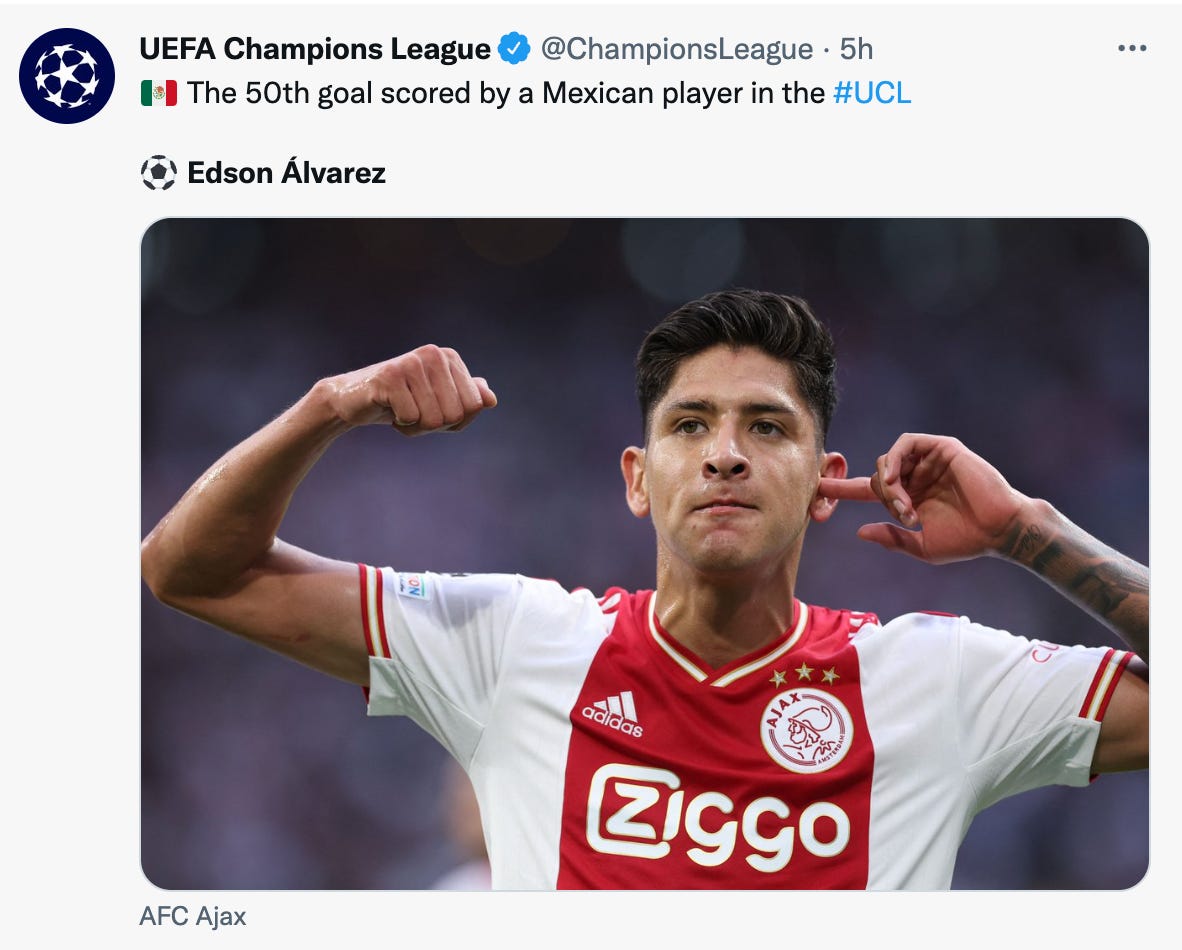1182x950 pixels.
Task: Click the UEFA Champions League display name
Action: coord(315,49)
